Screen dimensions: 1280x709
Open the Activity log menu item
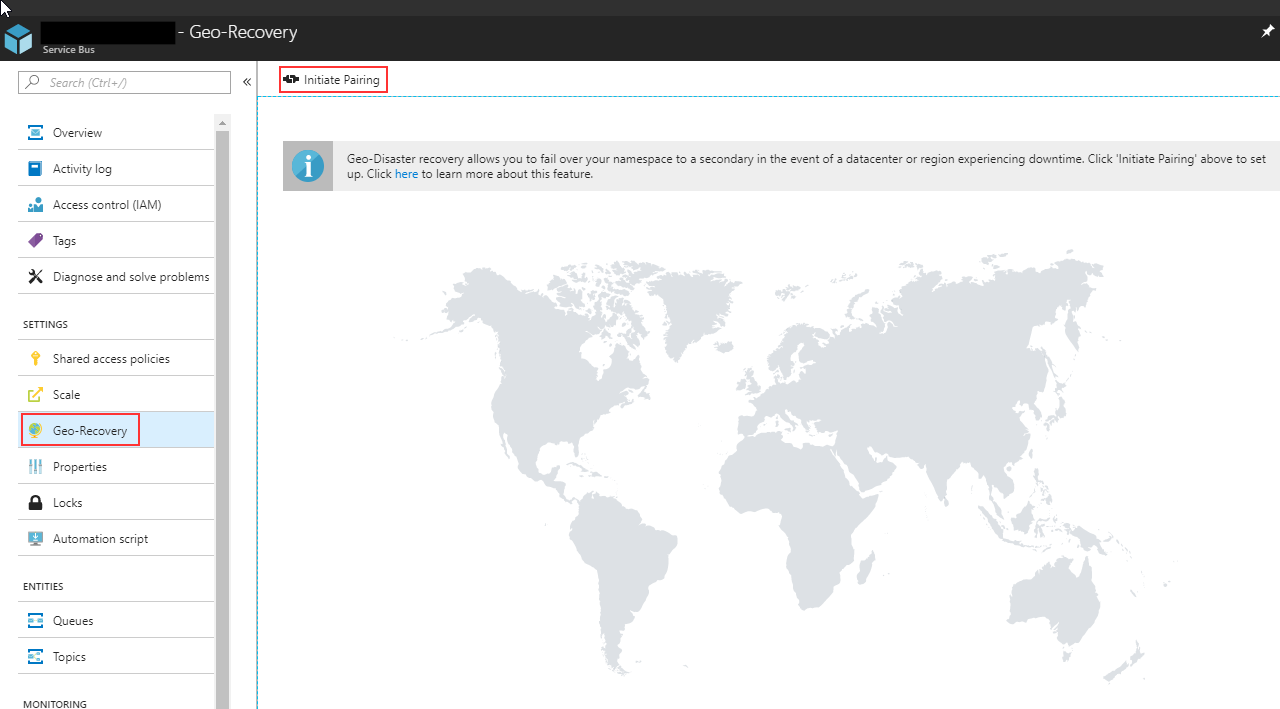116,168
